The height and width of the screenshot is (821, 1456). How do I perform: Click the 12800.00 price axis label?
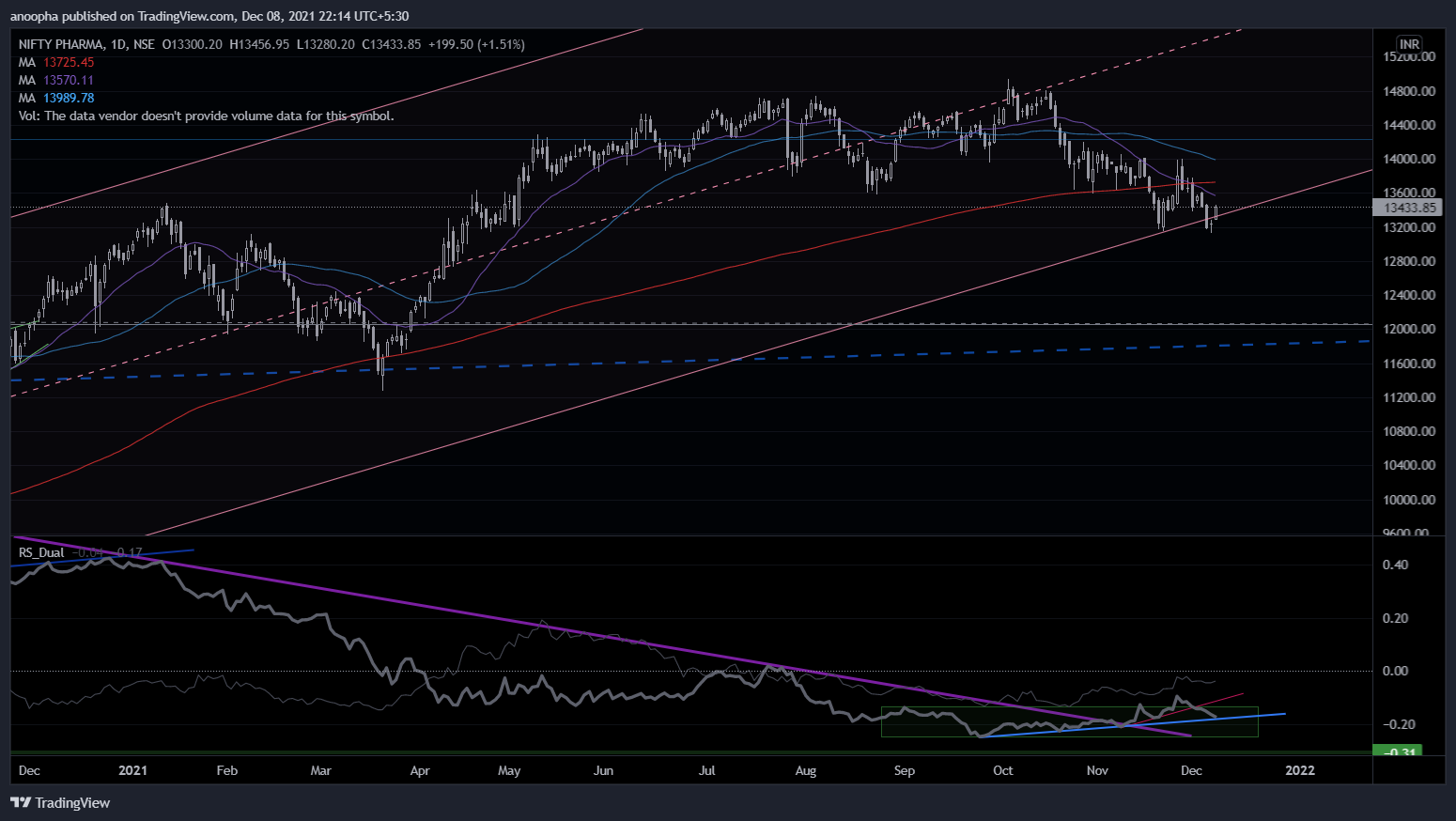point(1409,261)
